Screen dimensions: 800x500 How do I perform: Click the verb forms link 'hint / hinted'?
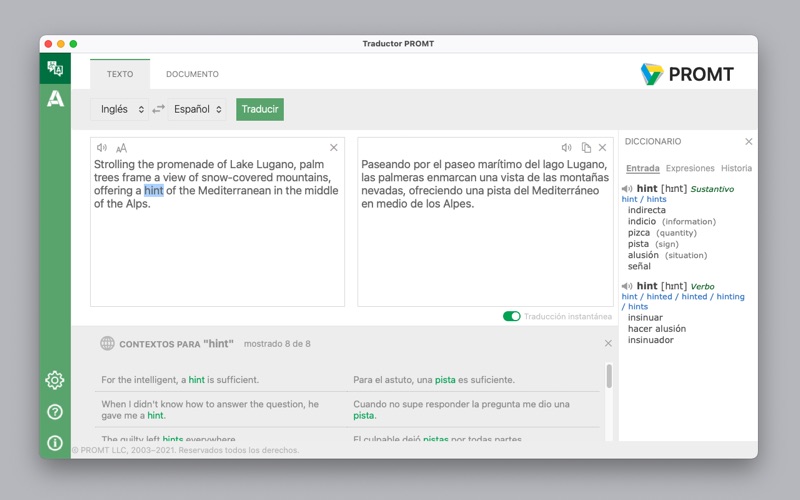(683, 301)
